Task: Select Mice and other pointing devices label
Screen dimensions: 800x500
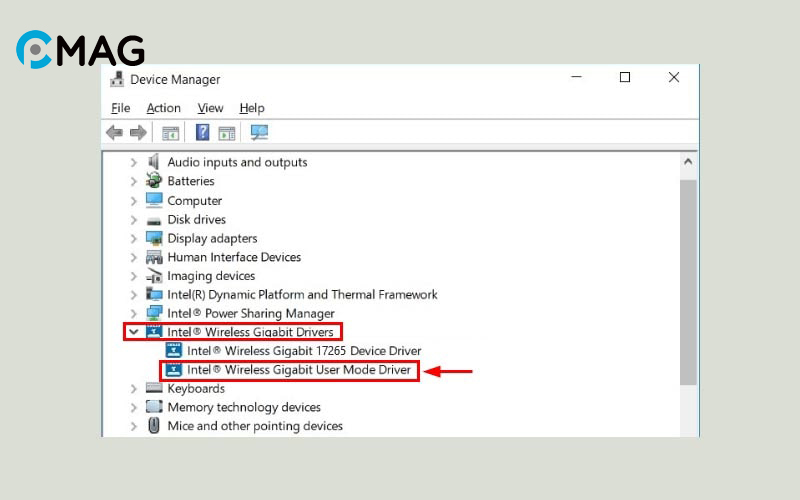Action: tap(255, 426)
